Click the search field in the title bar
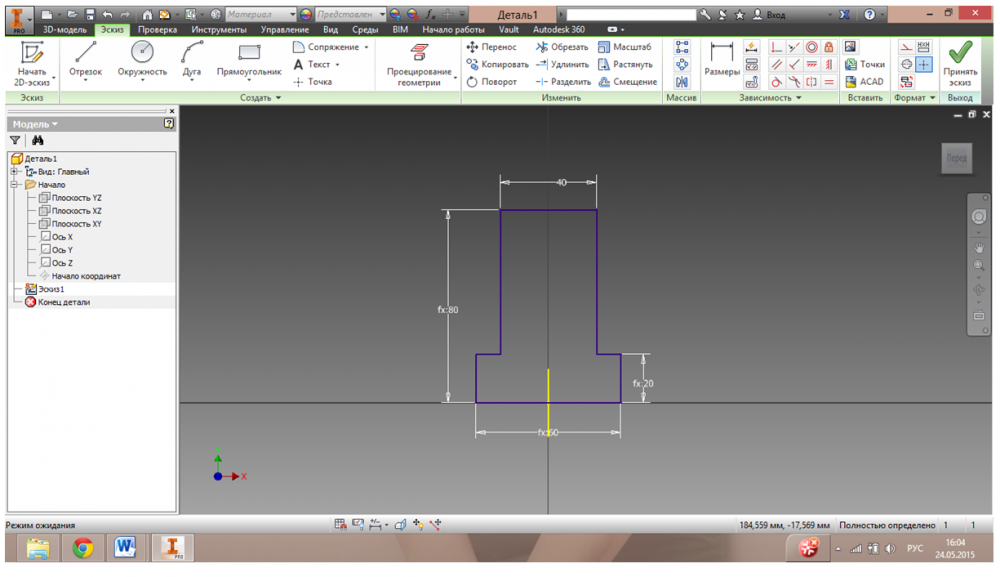This screenshot has width=1000, height=577. [630, 15]
